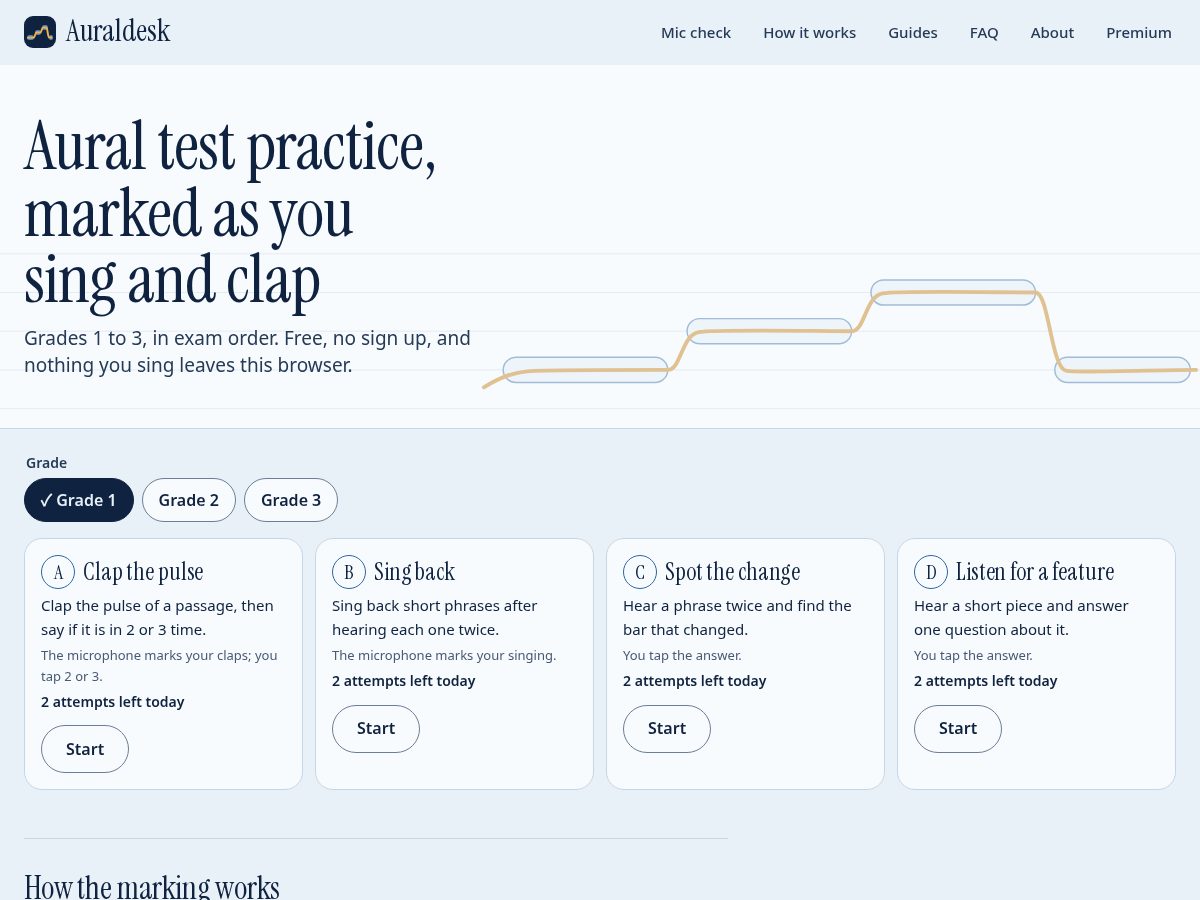Visit the About page

point(1052,33)
